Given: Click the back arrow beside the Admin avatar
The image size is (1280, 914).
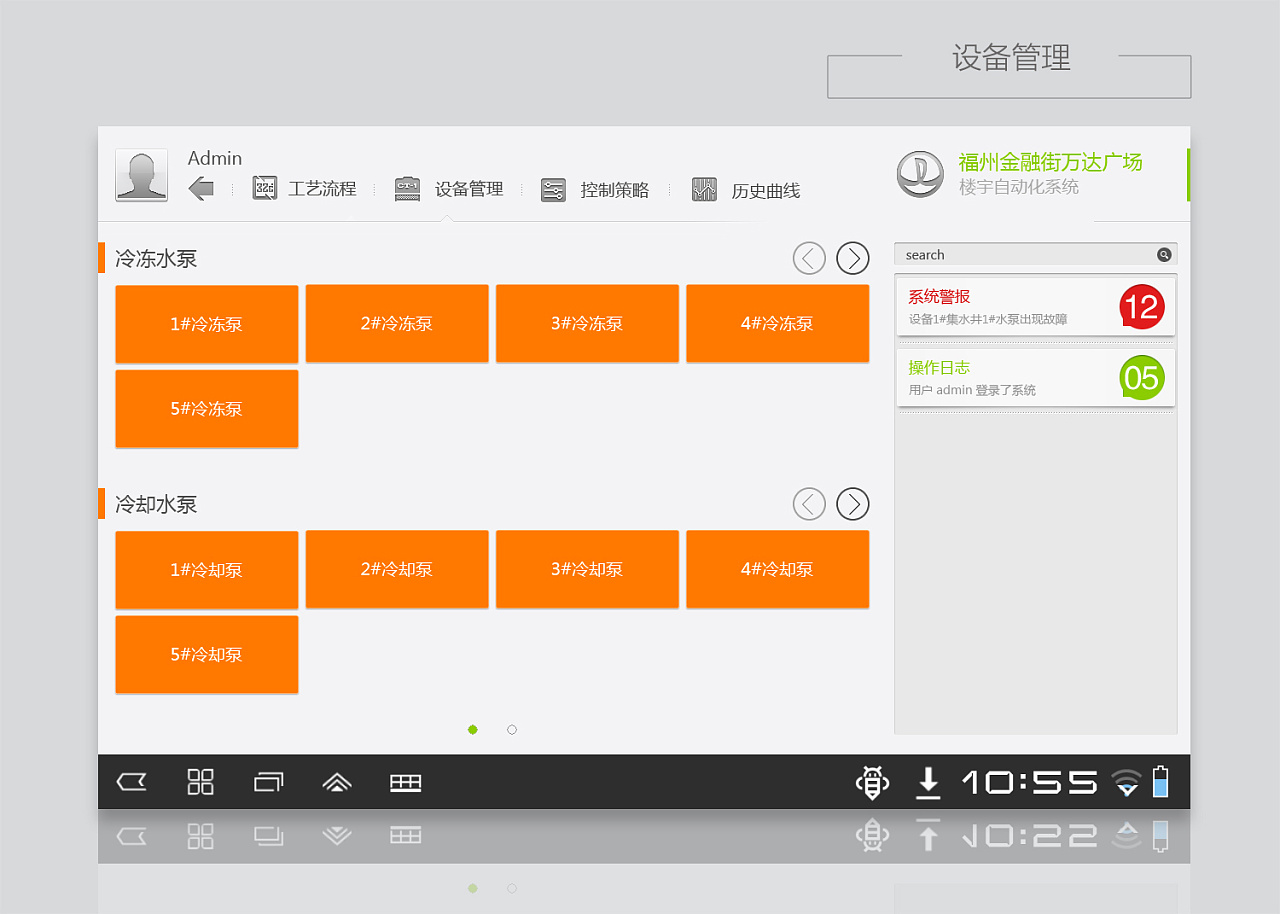Looking at the screenshot, I should (x=202, y=188).
